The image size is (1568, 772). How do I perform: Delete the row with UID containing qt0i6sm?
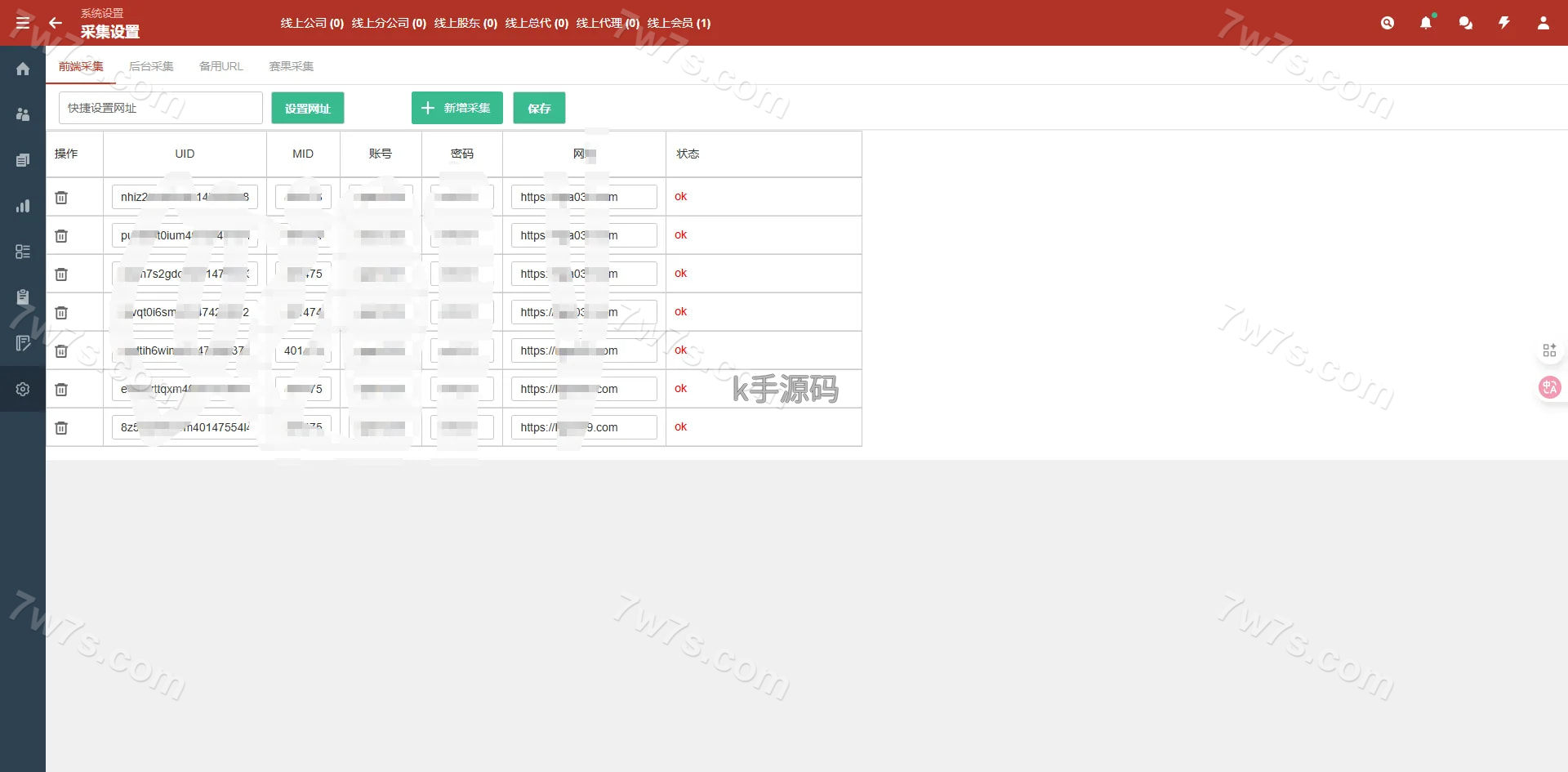coord(61,312)
